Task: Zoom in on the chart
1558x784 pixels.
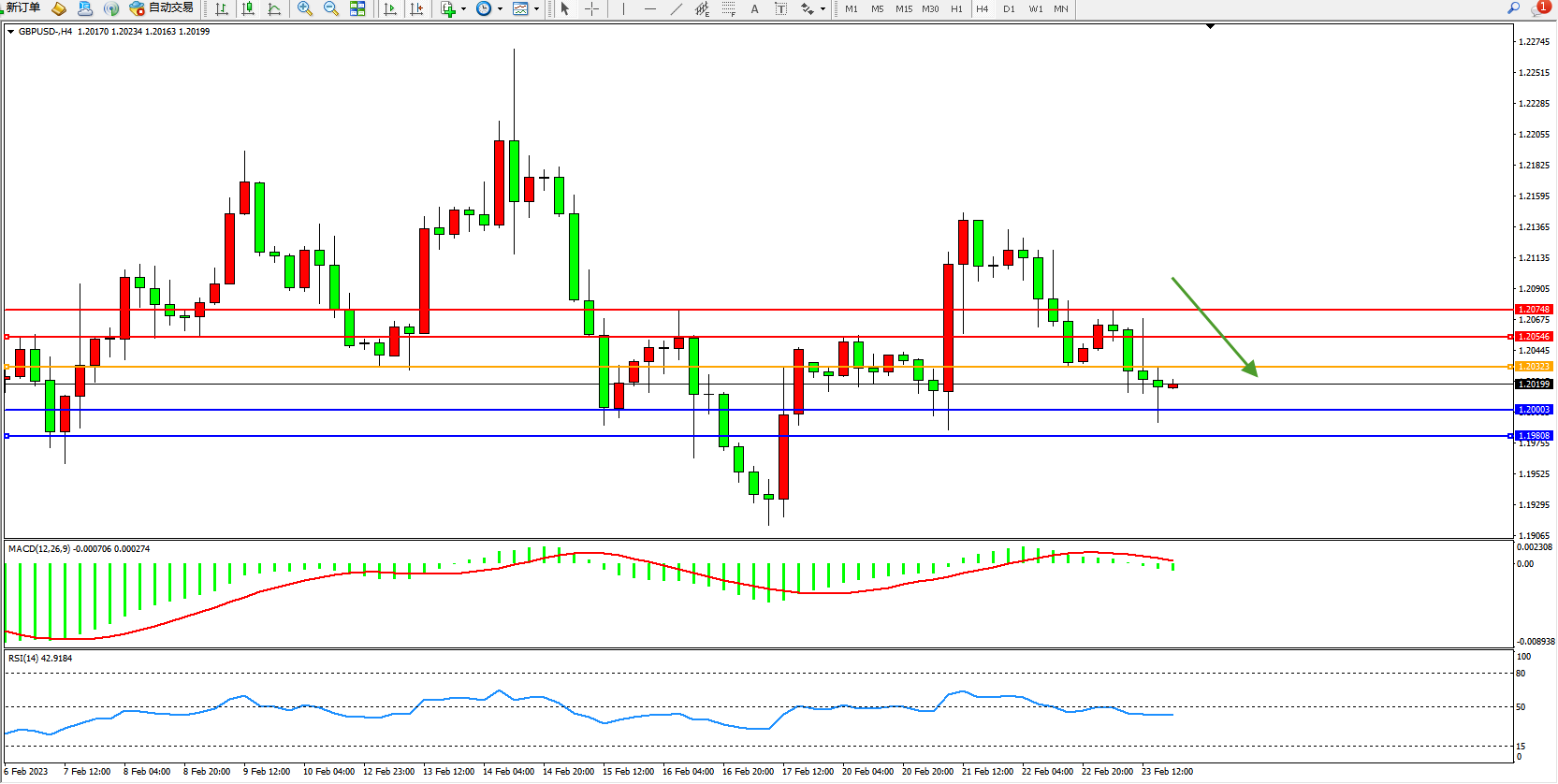Action: point(305,9)
